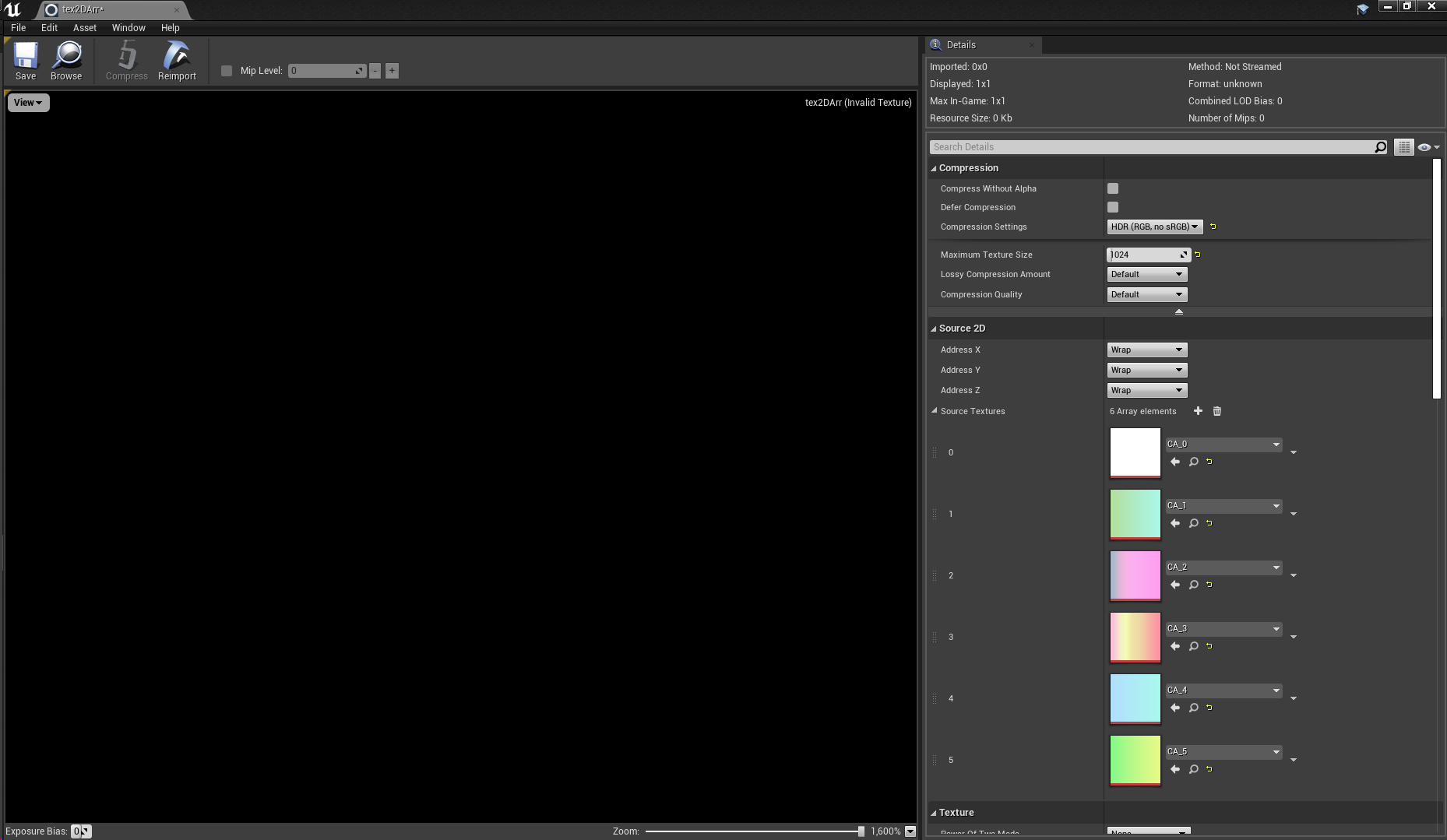
Task: Use the arrow to assign selected asset to CA_0
Action: coord(1175,461)
